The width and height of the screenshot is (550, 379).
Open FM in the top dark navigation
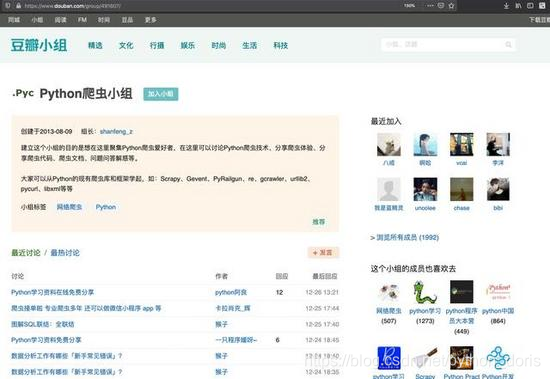point(82,20)
